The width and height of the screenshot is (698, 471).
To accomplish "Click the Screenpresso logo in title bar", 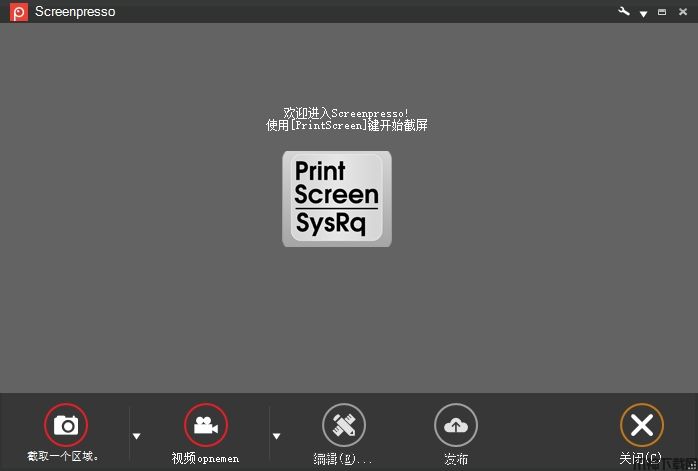I will [18, 12].
